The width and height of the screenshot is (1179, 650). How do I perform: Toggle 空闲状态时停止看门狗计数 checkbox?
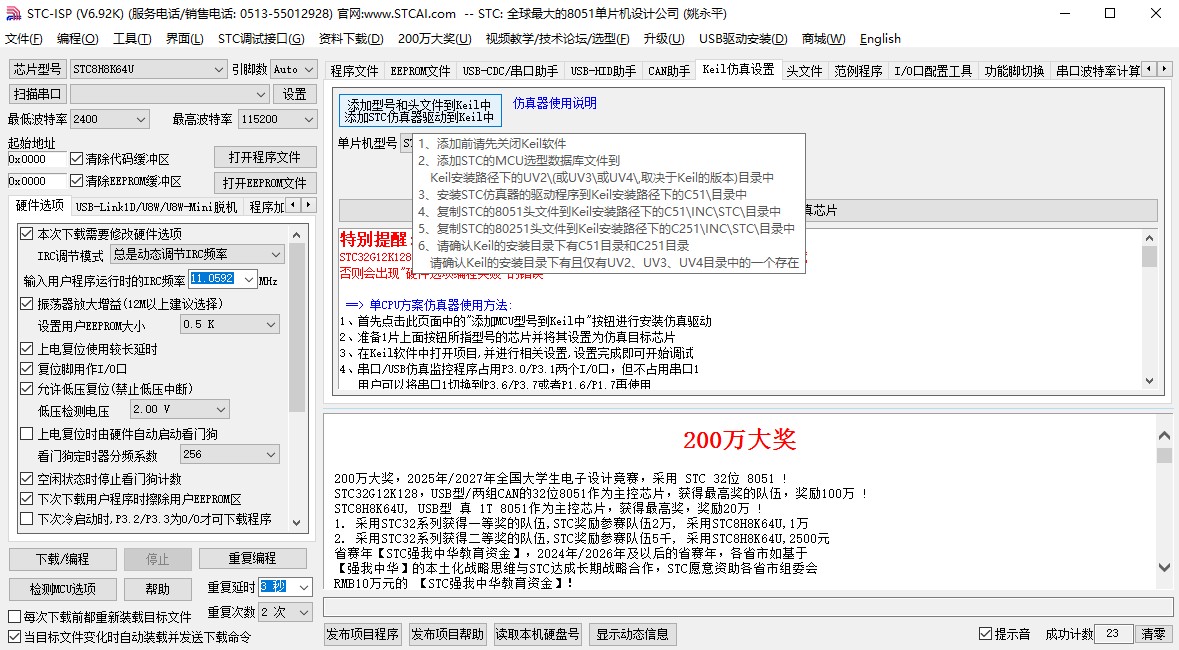(x=26, y=479)
